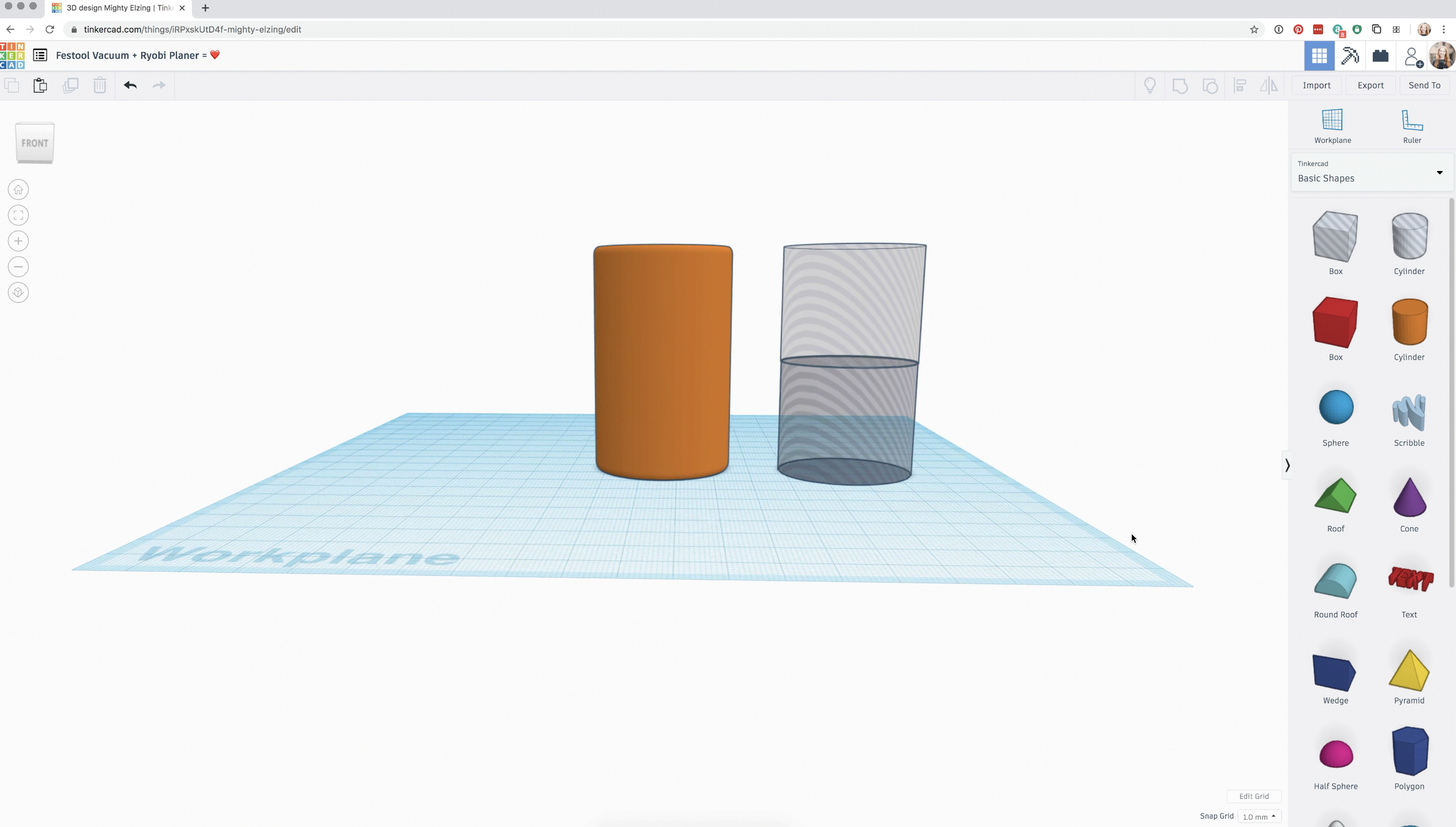This screenshot has height=827, width=1456.
Task: Zoom in using the plus control
Action: pos(18,241)
